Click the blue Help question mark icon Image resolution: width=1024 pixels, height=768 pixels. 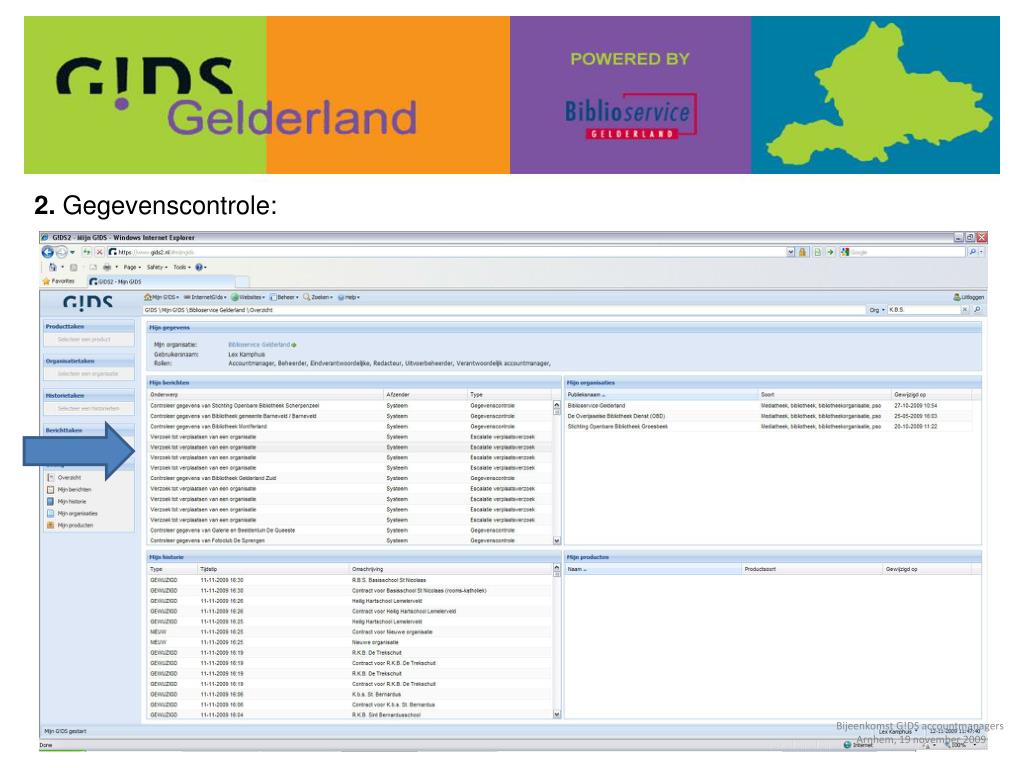199,267
